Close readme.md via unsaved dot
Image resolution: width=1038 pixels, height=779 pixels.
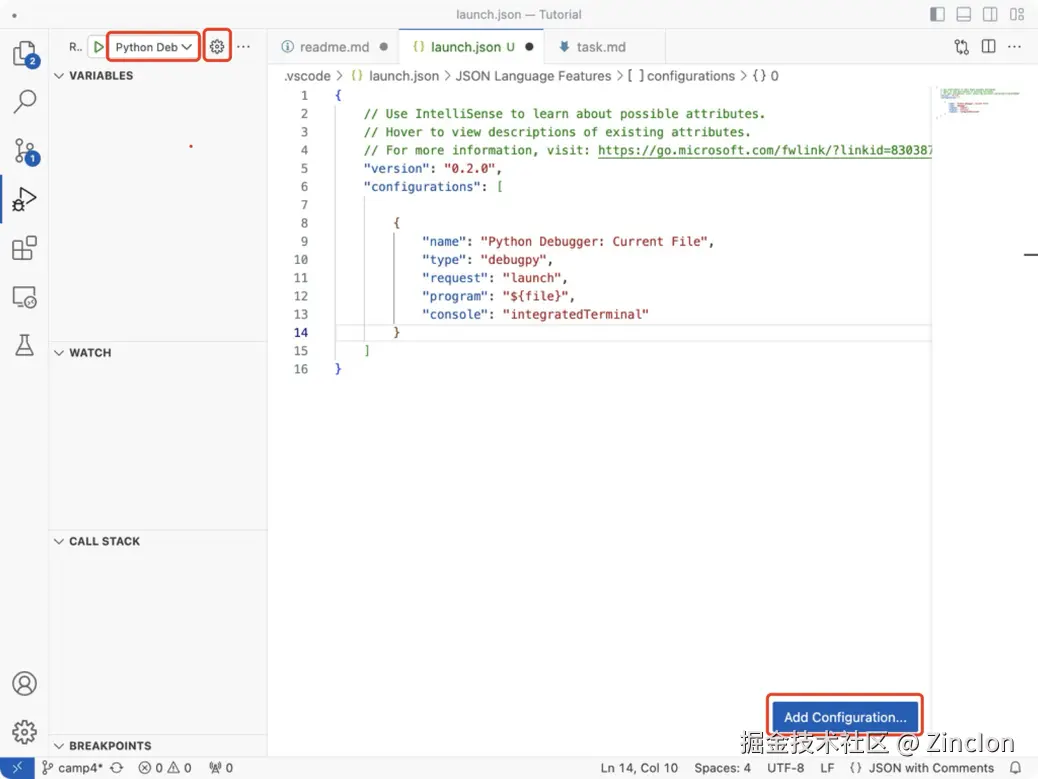(x=383, y=47)
